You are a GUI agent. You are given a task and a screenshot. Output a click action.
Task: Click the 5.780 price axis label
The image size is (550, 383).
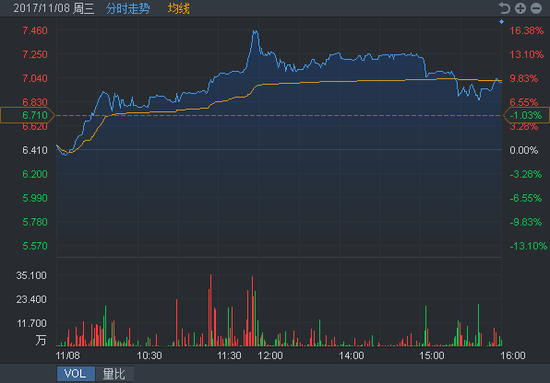[35, 222]
